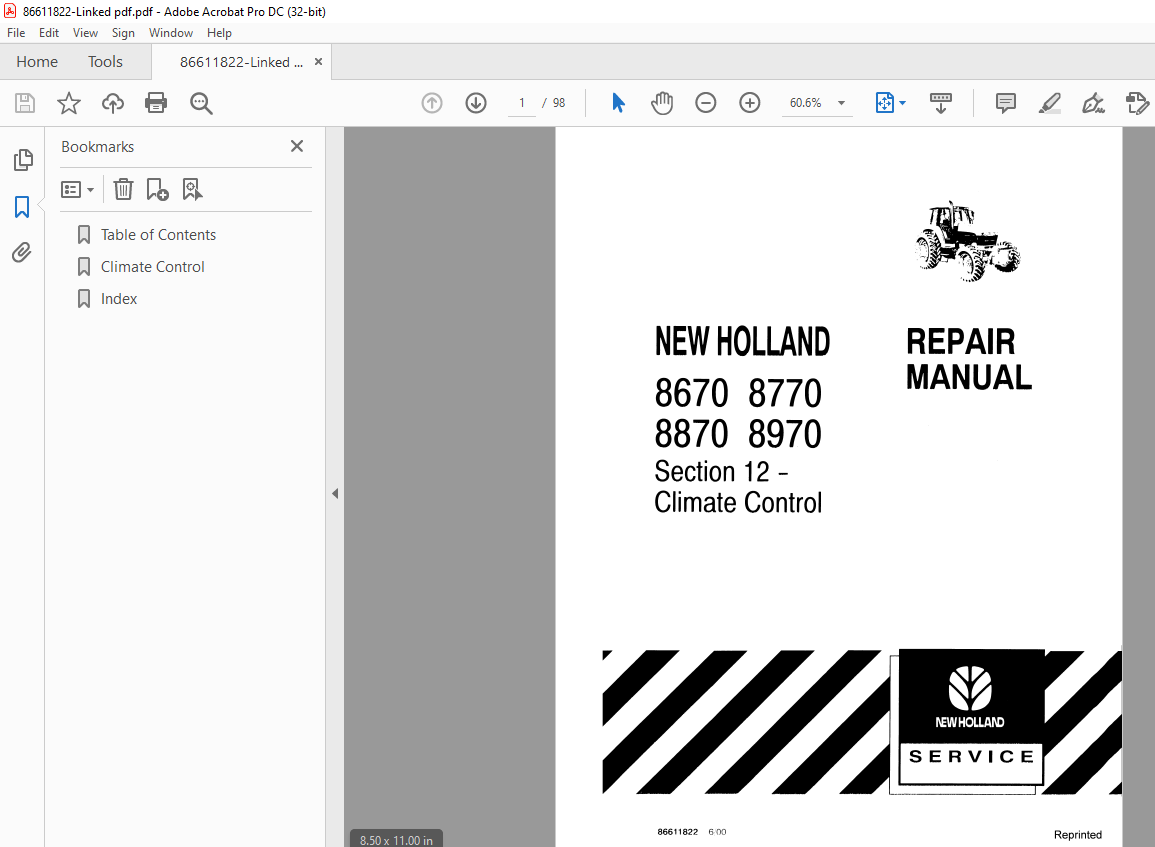Close the Bookmarks panel
1155x847 pixels.
pos(297,146)
